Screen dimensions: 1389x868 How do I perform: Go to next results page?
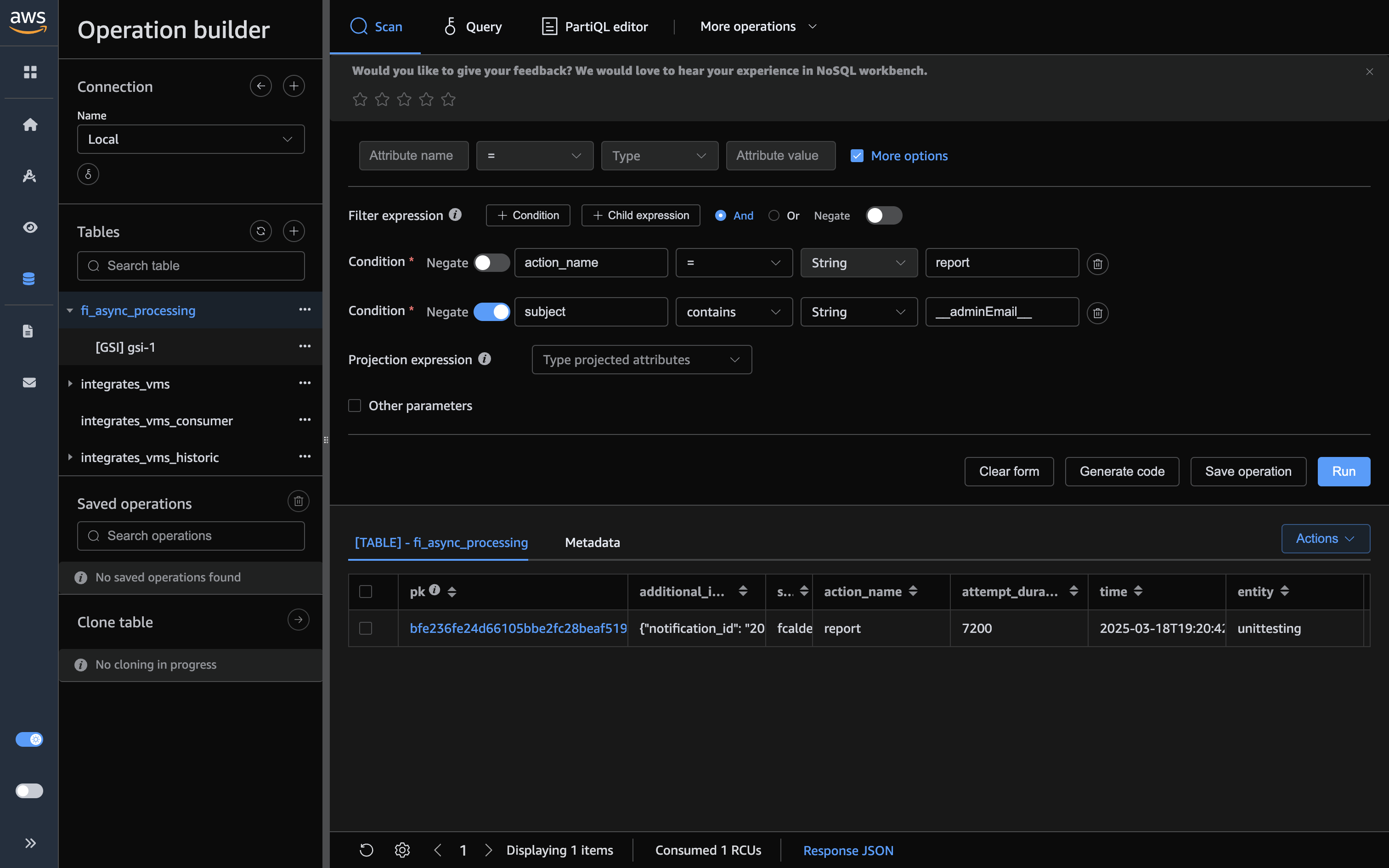pyautogui.click(x=488, y=850)
